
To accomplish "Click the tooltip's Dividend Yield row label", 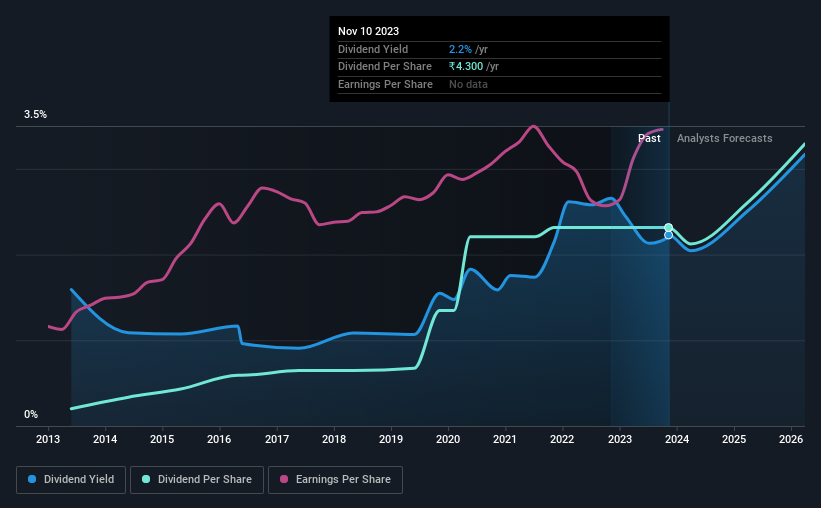I will click(x=373, y=49).
